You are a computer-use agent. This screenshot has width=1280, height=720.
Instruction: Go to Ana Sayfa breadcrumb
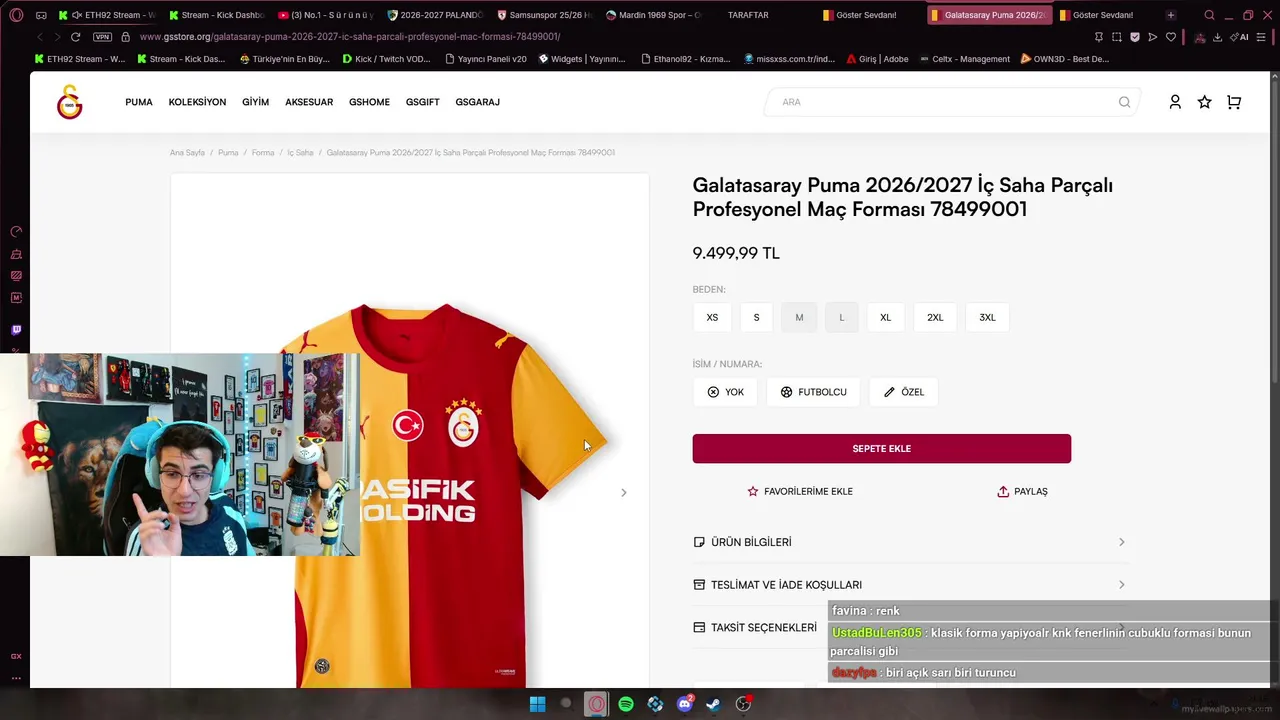[x=187, y=153]
